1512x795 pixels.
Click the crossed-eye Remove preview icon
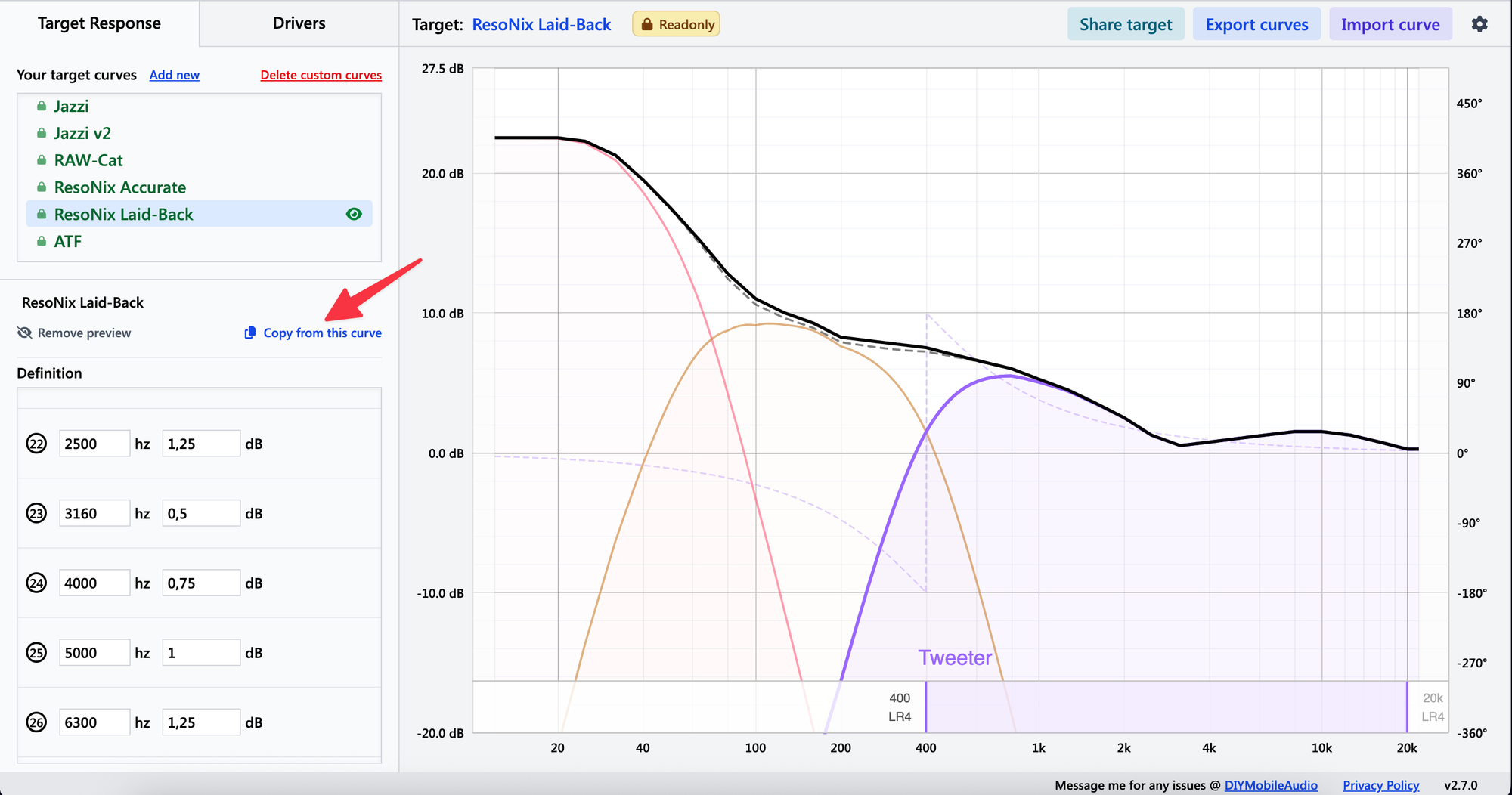pos(25,333)
